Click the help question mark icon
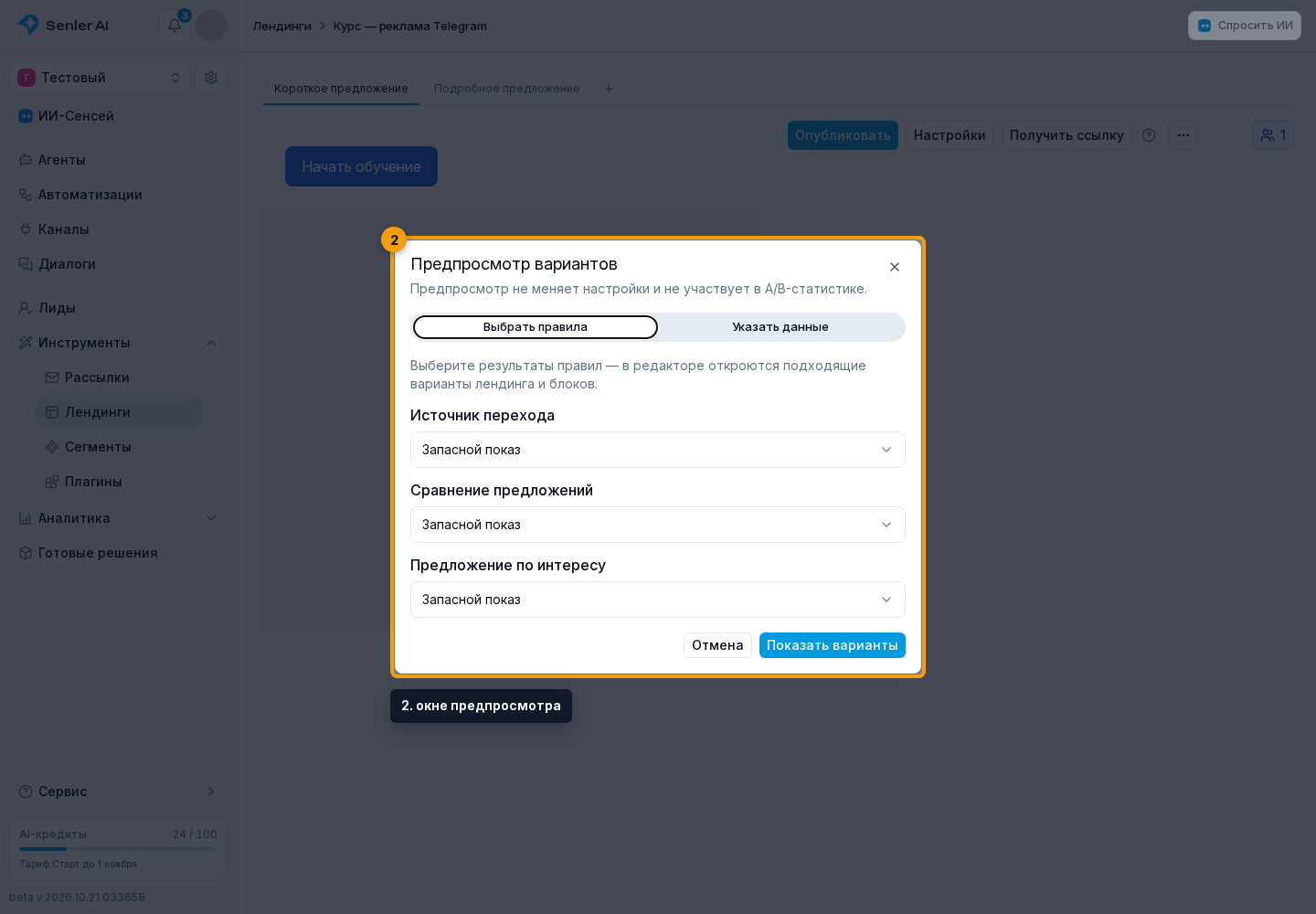Screen dimensions: 1316x914 point(1149,135)
